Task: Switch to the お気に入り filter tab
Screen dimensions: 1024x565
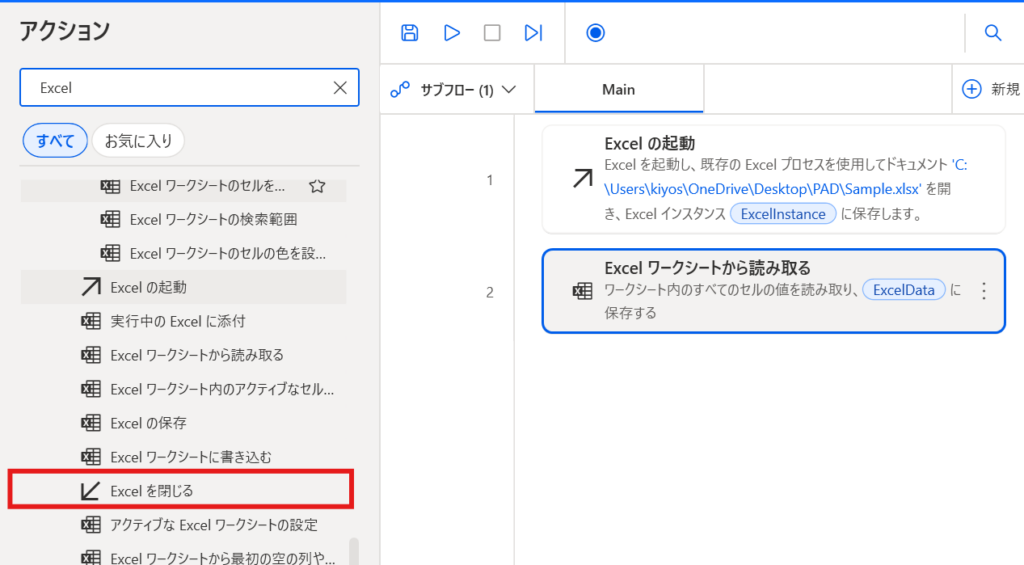Action: (138, 140)
